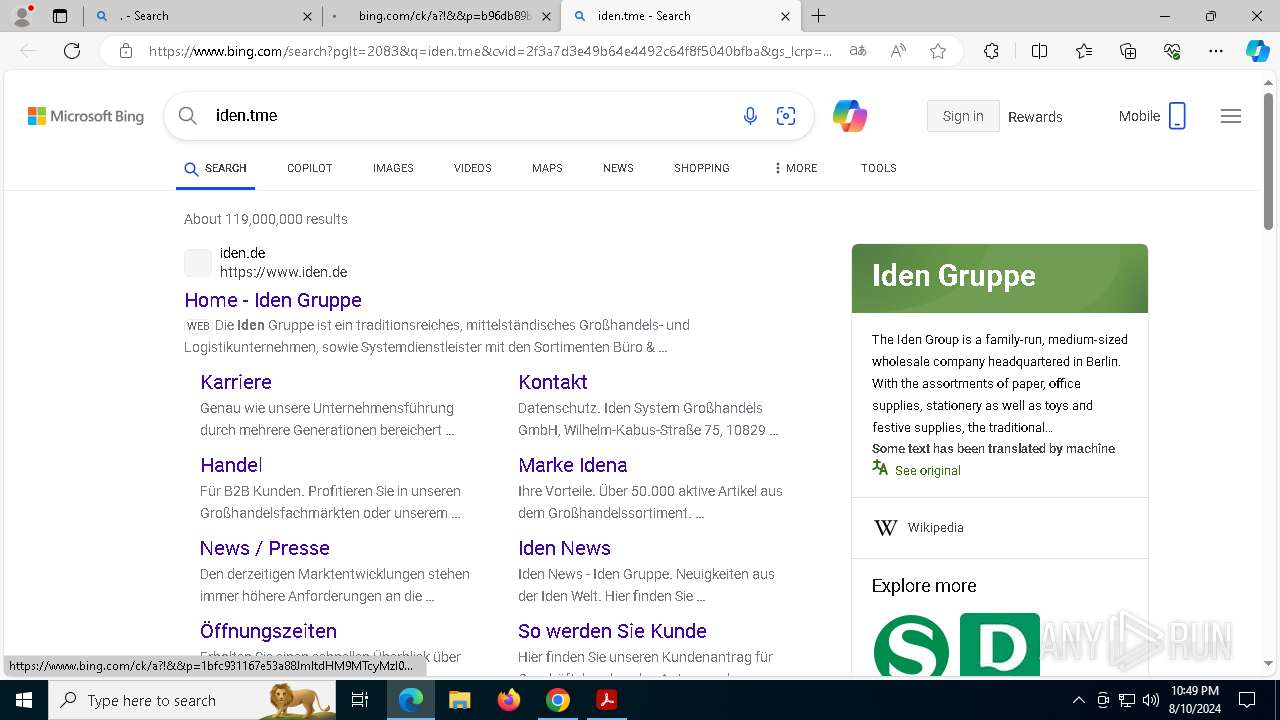
Task: Open the Kontakt sitelink
Action: pos(553,382)
